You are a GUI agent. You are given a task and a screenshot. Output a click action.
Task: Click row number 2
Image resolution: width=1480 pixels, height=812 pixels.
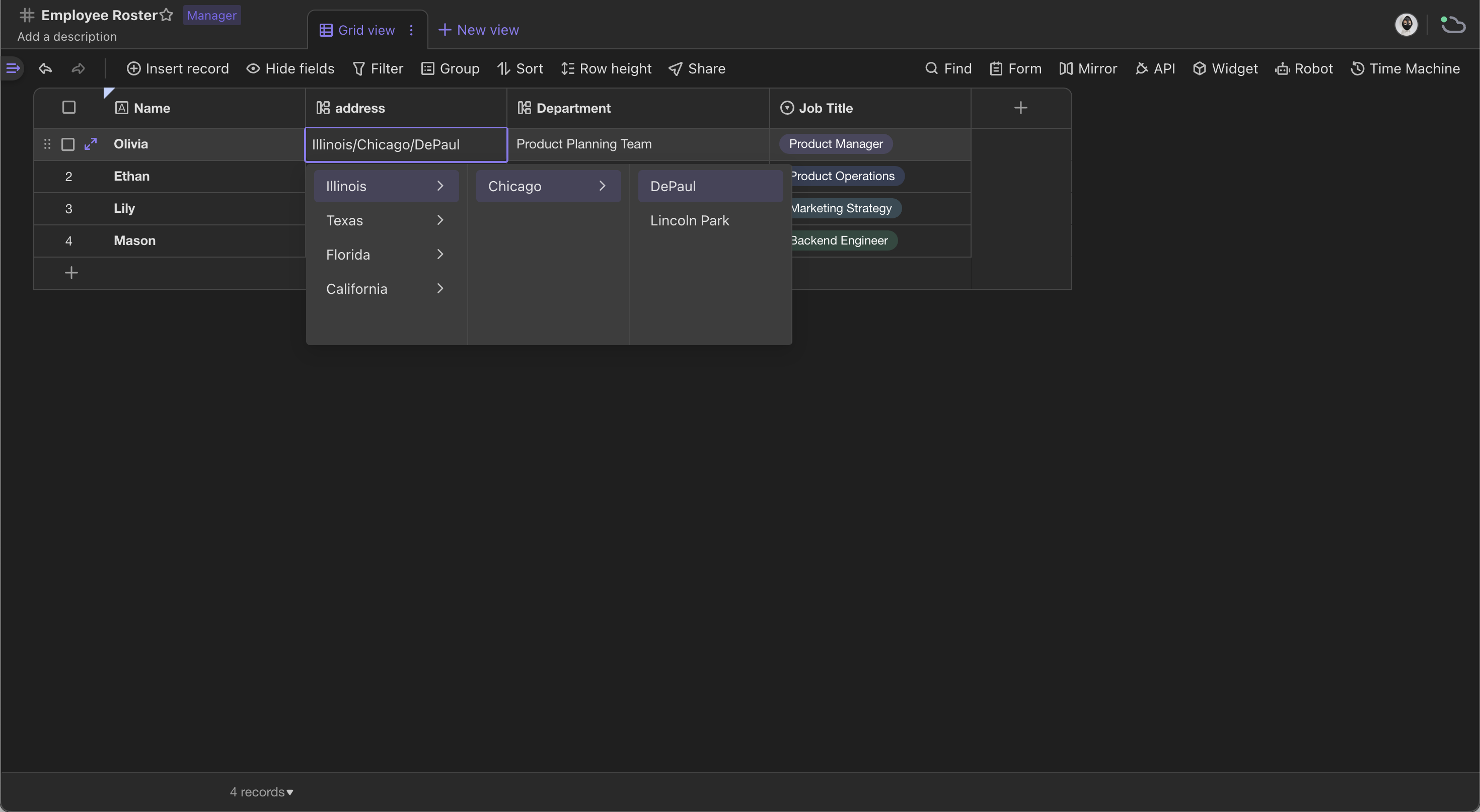(x=69, y=176)
